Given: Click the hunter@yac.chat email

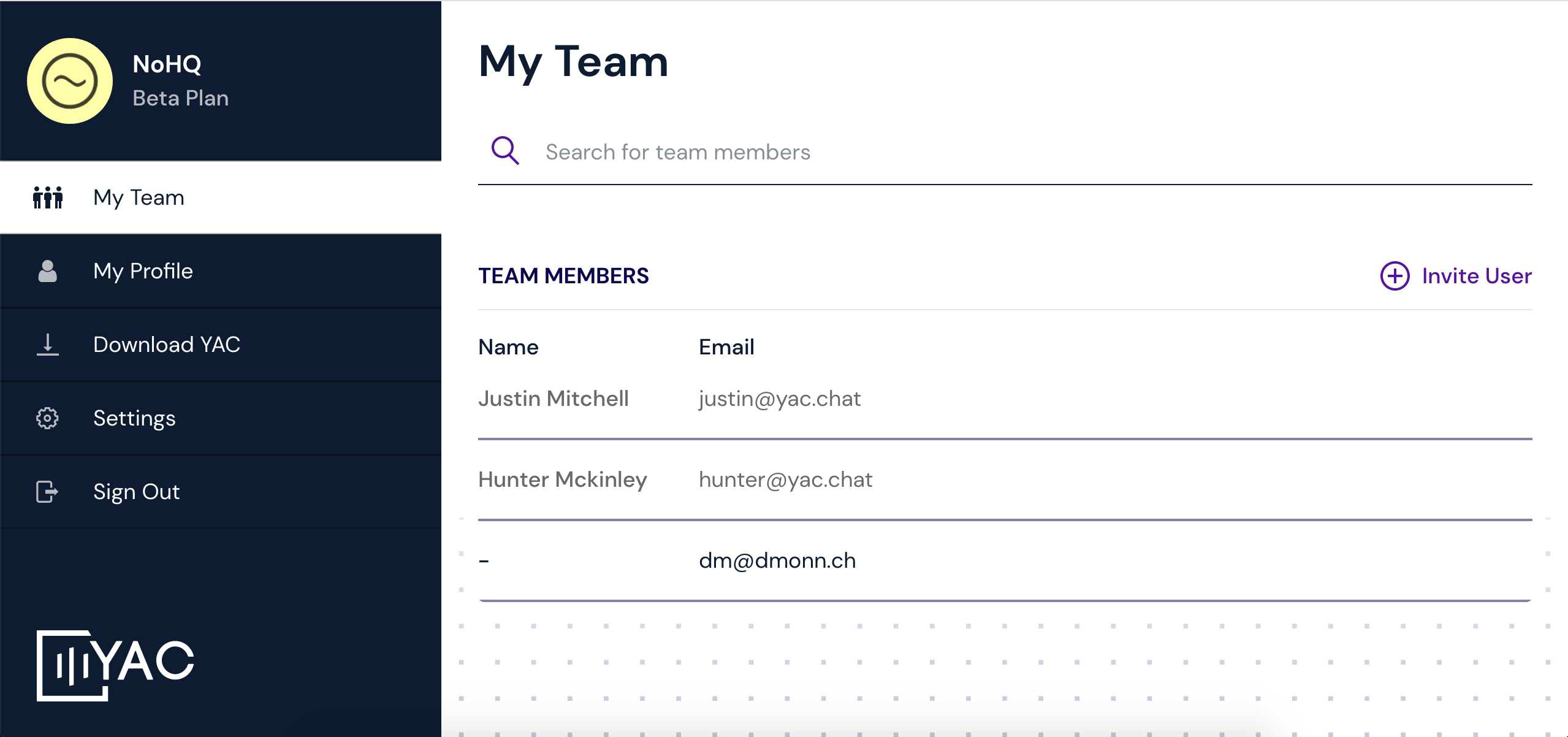Looking at the screenshot, I should click(785, 479).
